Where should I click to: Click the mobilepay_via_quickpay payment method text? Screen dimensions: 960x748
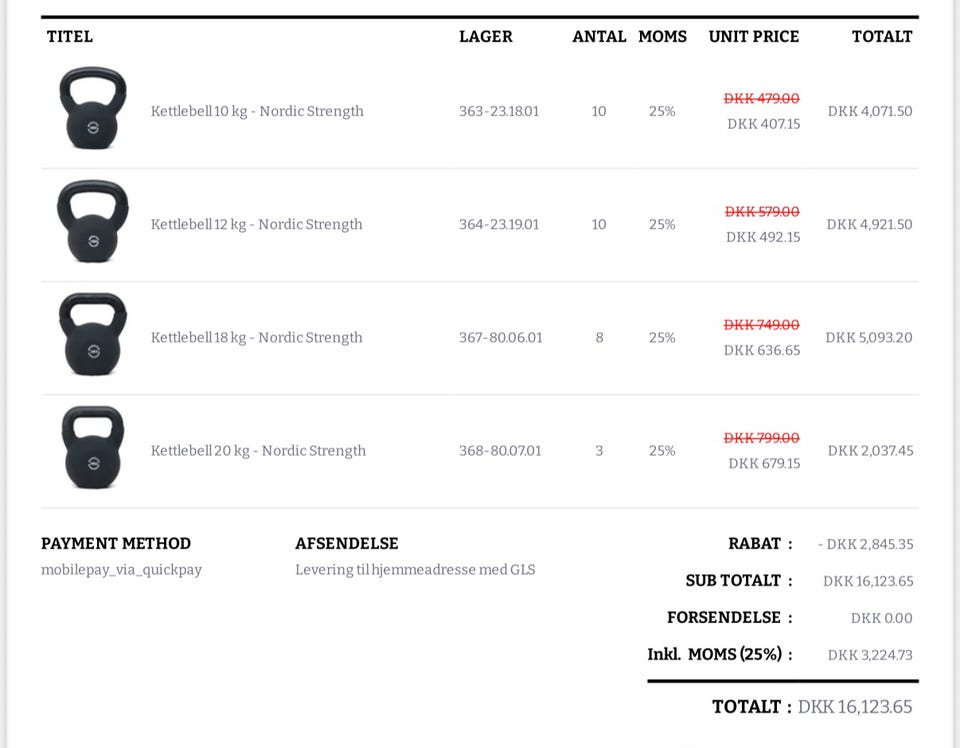coord(121,570)
